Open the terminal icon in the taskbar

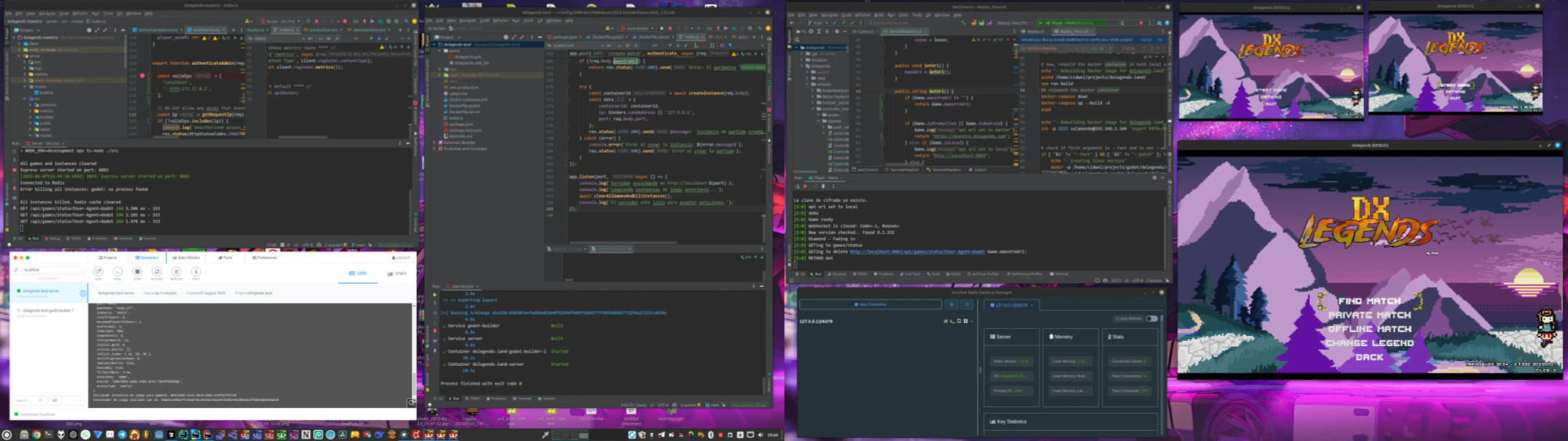49,435
